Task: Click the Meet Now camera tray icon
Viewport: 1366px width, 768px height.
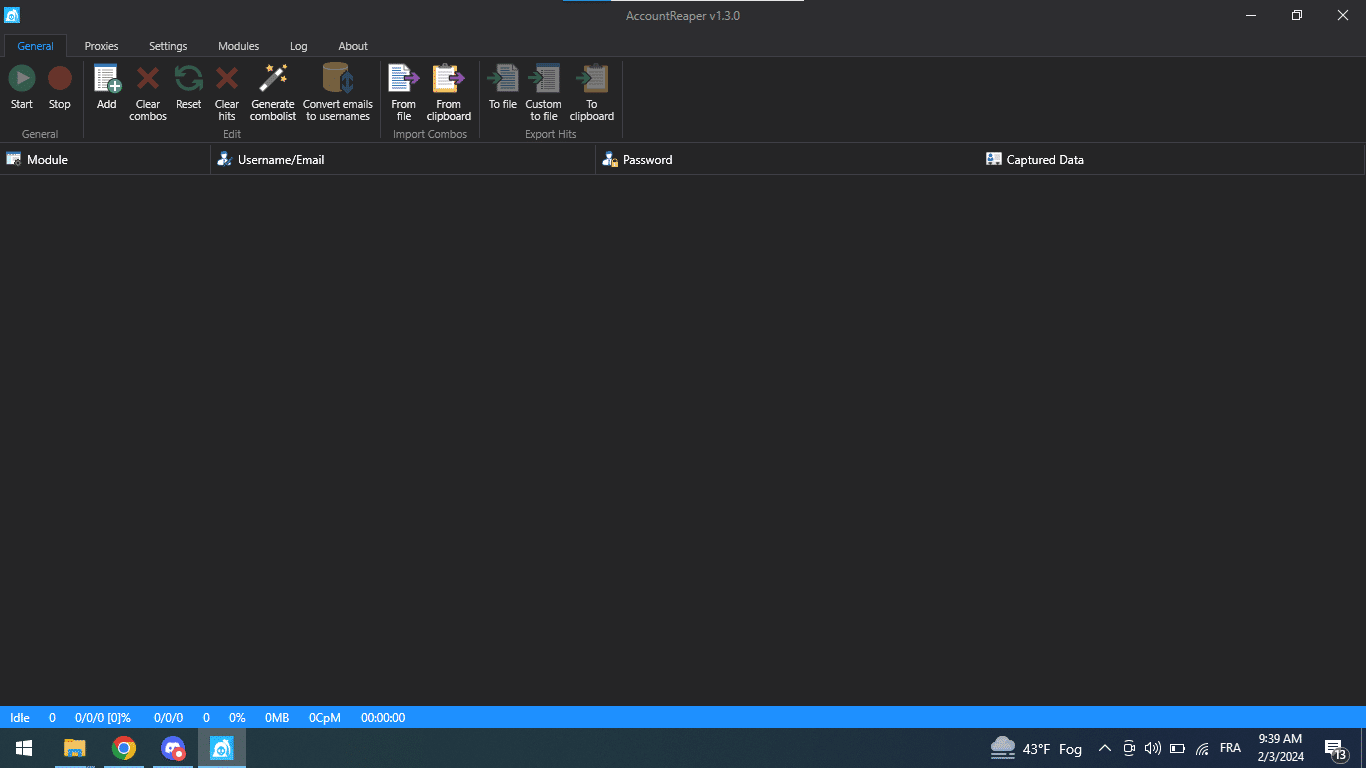Action: (1129, 748)
